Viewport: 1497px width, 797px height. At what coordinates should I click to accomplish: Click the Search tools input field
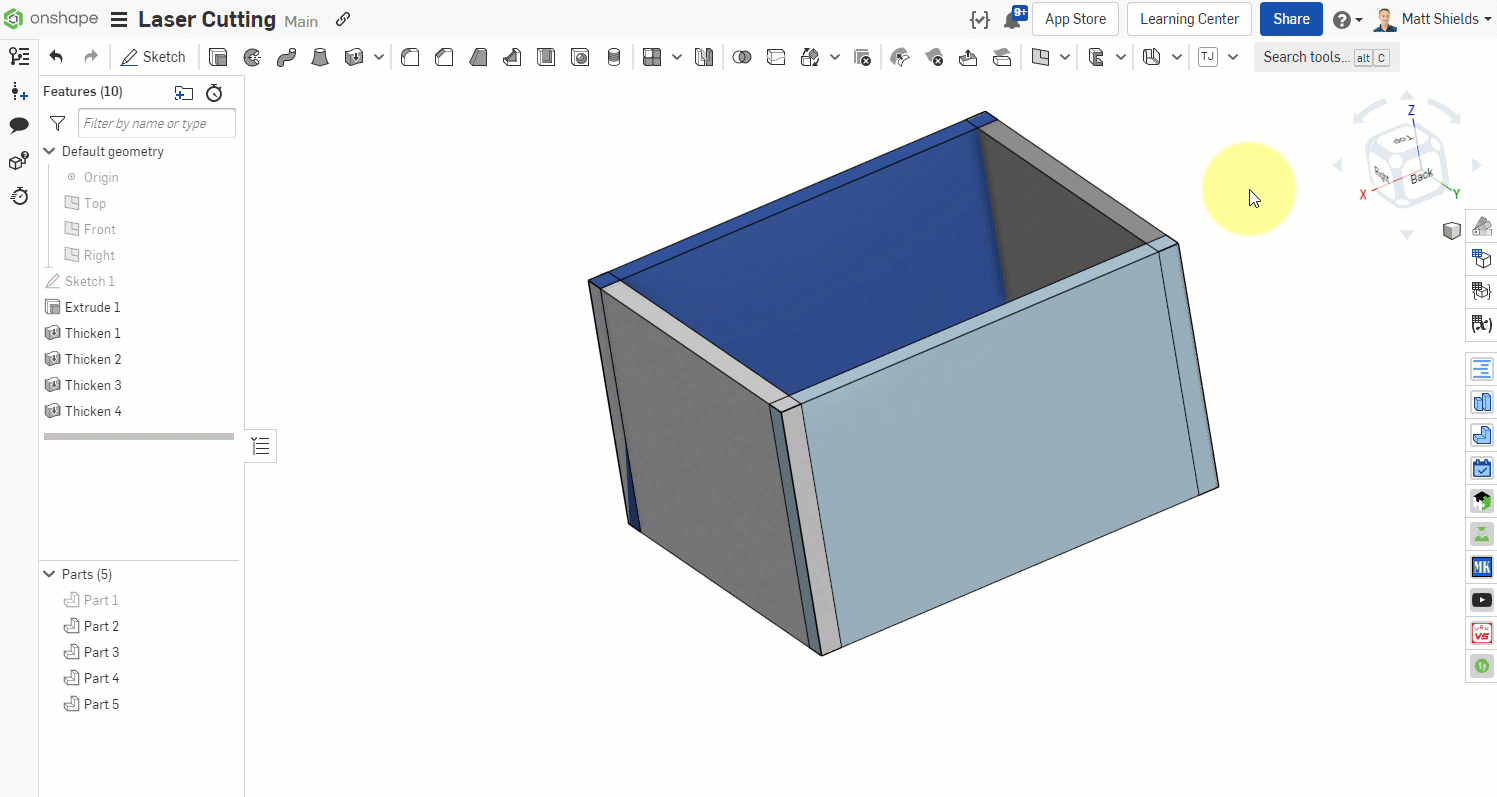point(1310,57)
